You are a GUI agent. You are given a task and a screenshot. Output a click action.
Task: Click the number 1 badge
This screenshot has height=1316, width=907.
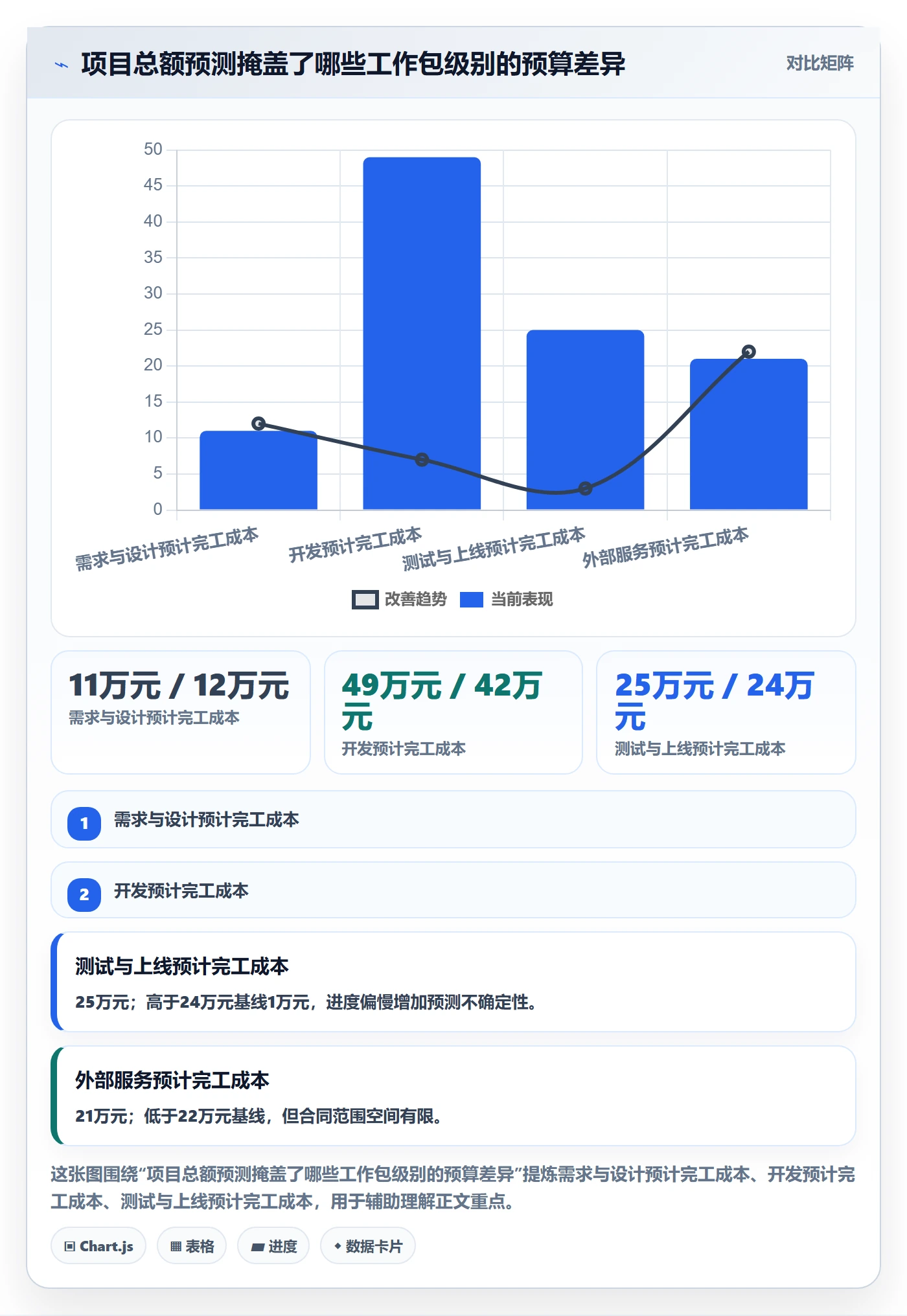[x=84, y=823]
